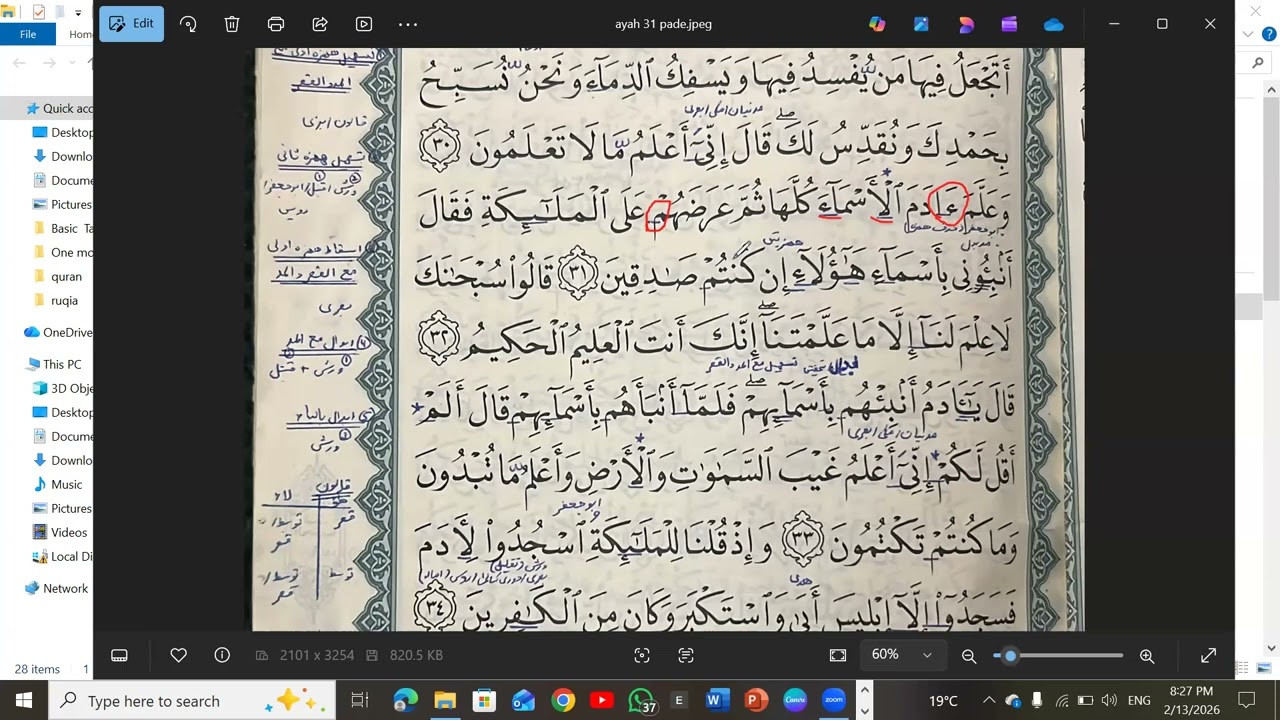Open File Explorer taskbar icon

coord(445,700)
